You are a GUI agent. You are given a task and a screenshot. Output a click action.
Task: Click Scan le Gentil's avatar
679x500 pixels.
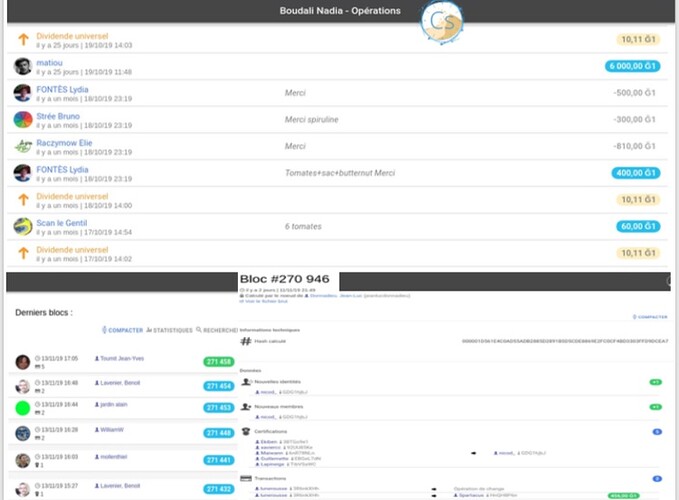coord(23,226)
